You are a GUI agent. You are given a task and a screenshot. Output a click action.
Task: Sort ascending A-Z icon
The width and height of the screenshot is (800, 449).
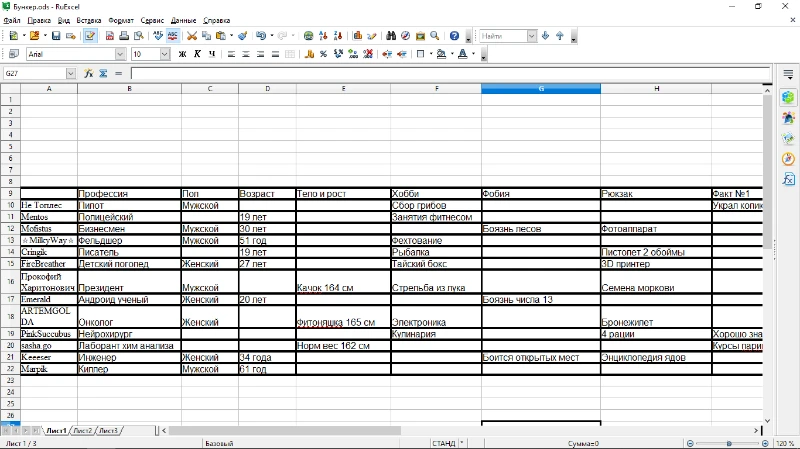click(x=323, y=36)
